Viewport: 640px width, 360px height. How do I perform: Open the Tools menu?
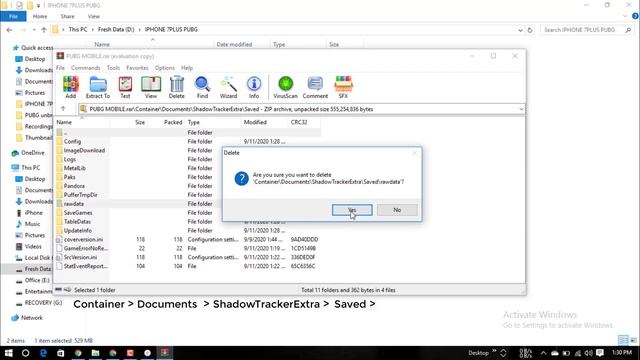click(113, 68)
